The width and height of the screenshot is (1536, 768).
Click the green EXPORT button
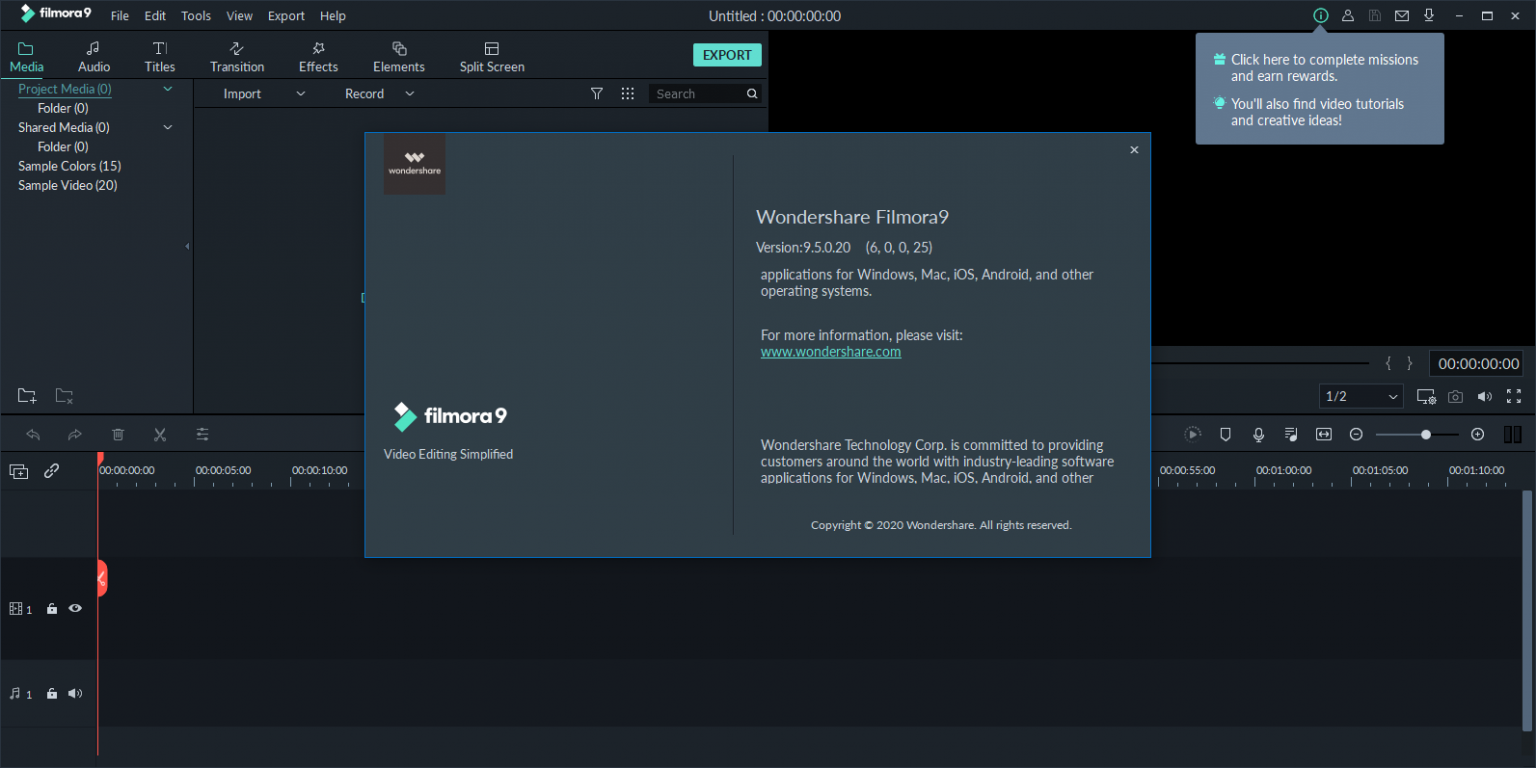click(x=727, y=55)
